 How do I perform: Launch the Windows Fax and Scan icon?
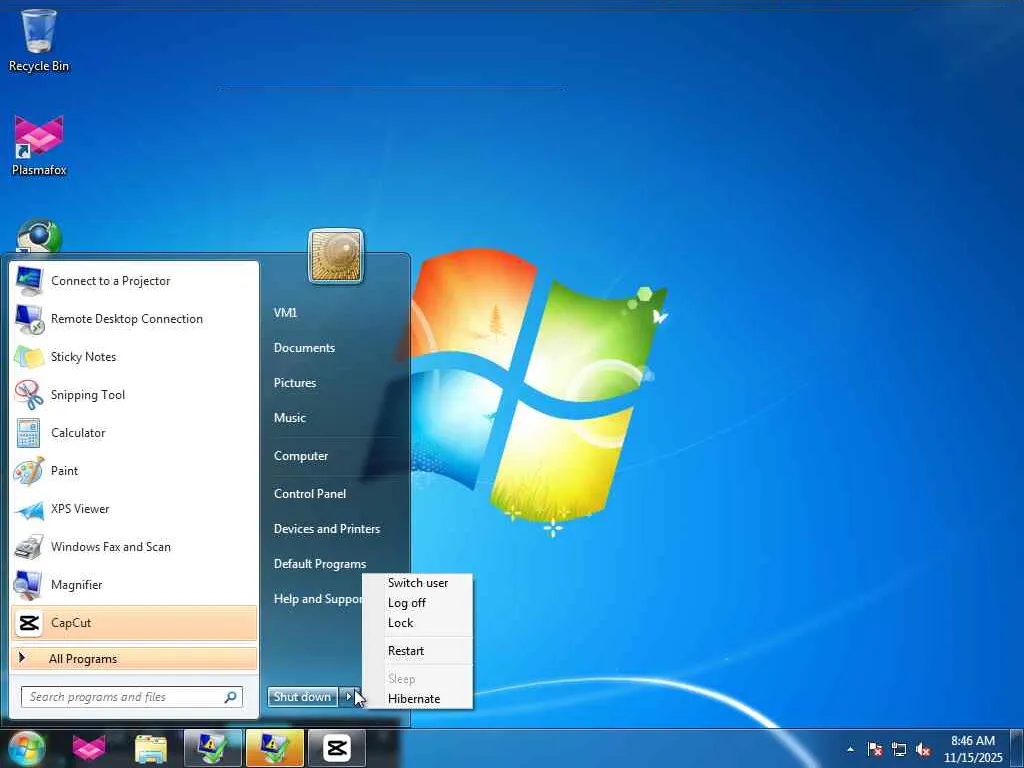pos(29,547)
